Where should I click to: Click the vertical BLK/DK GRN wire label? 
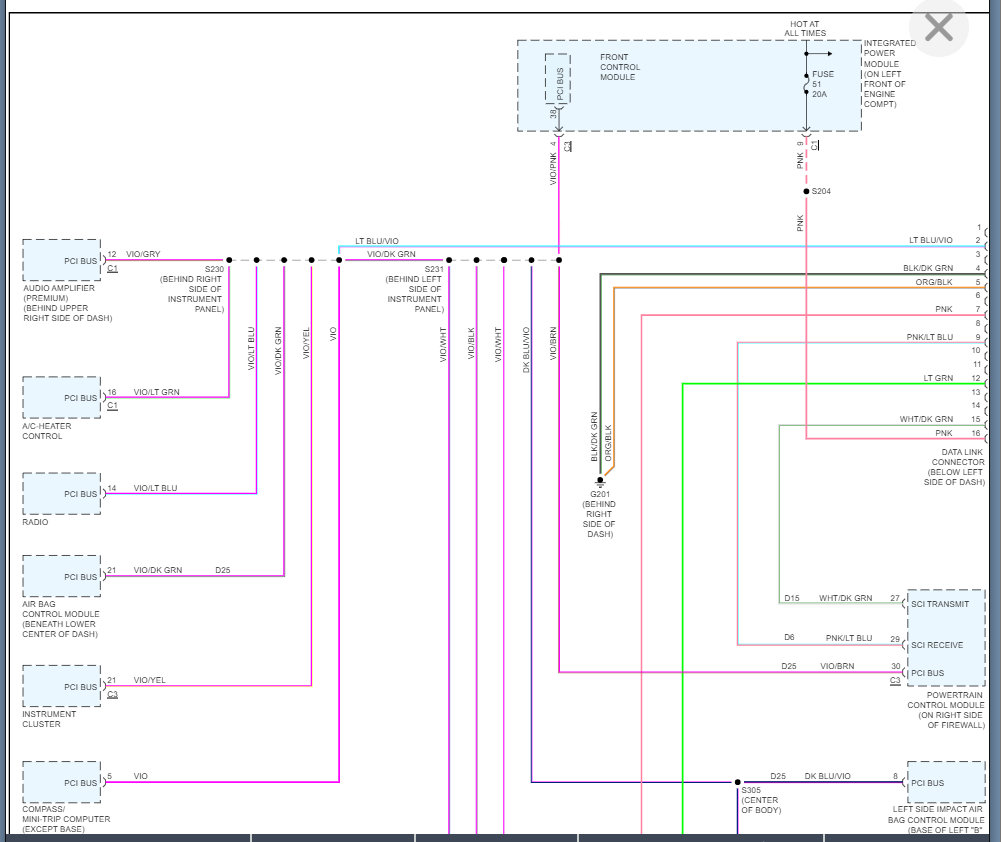tap(594, 437)
